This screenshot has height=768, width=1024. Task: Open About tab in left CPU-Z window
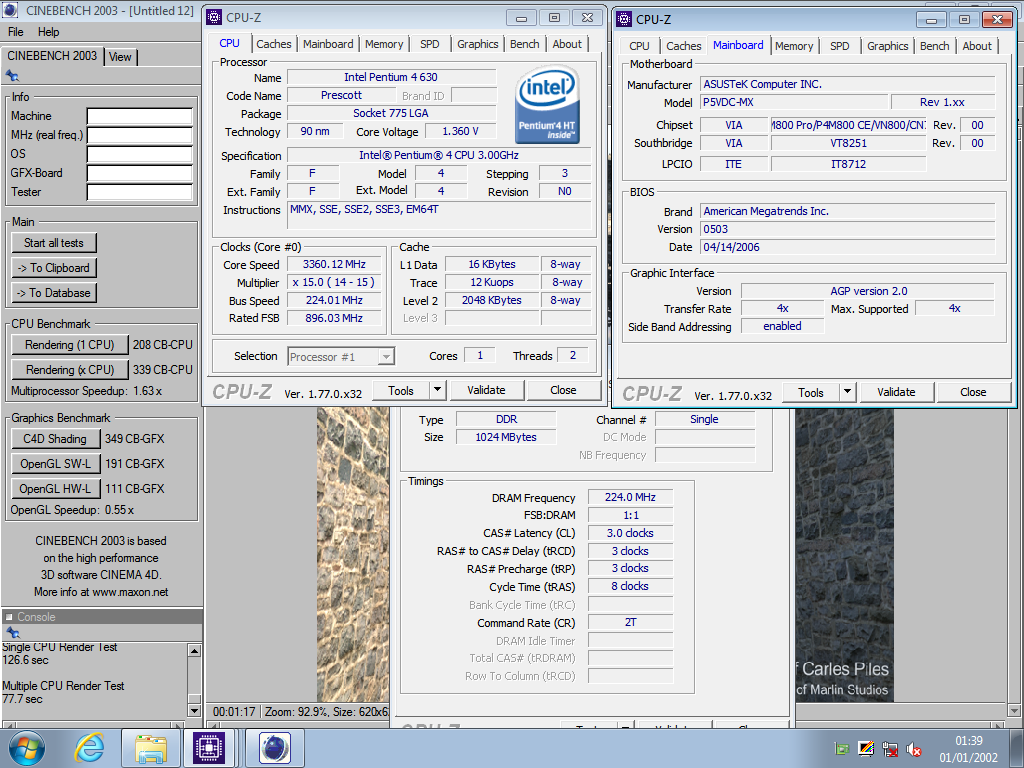click(x=567, y=44)
